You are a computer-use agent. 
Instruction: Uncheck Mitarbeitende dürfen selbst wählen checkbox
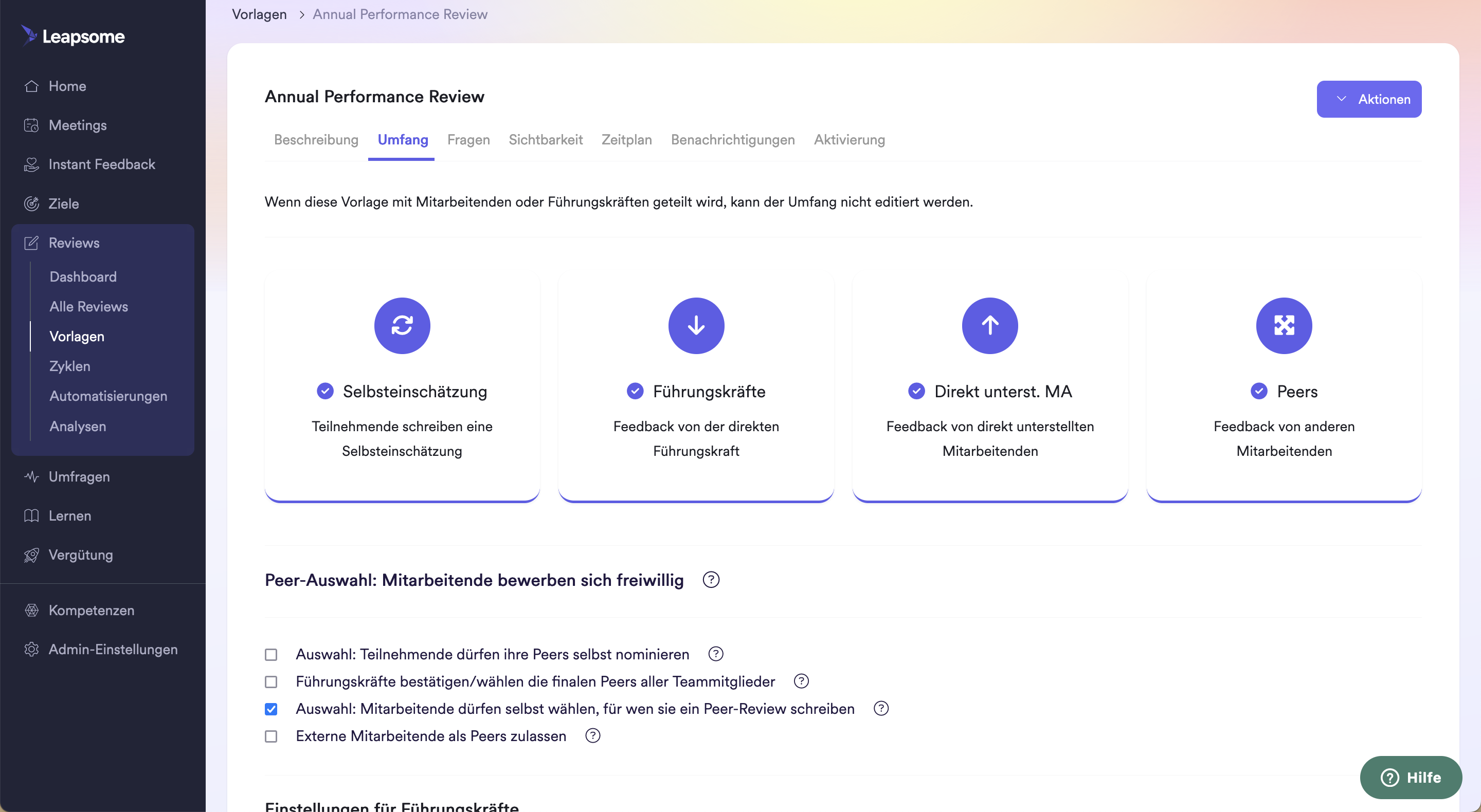(271, 709)
